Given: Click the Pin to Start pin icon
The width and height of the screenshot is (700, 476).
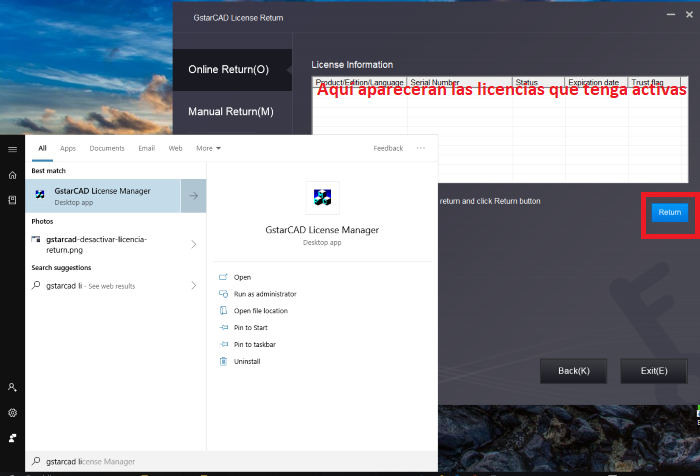Looking at the screenshot, I should coord(223,327).
